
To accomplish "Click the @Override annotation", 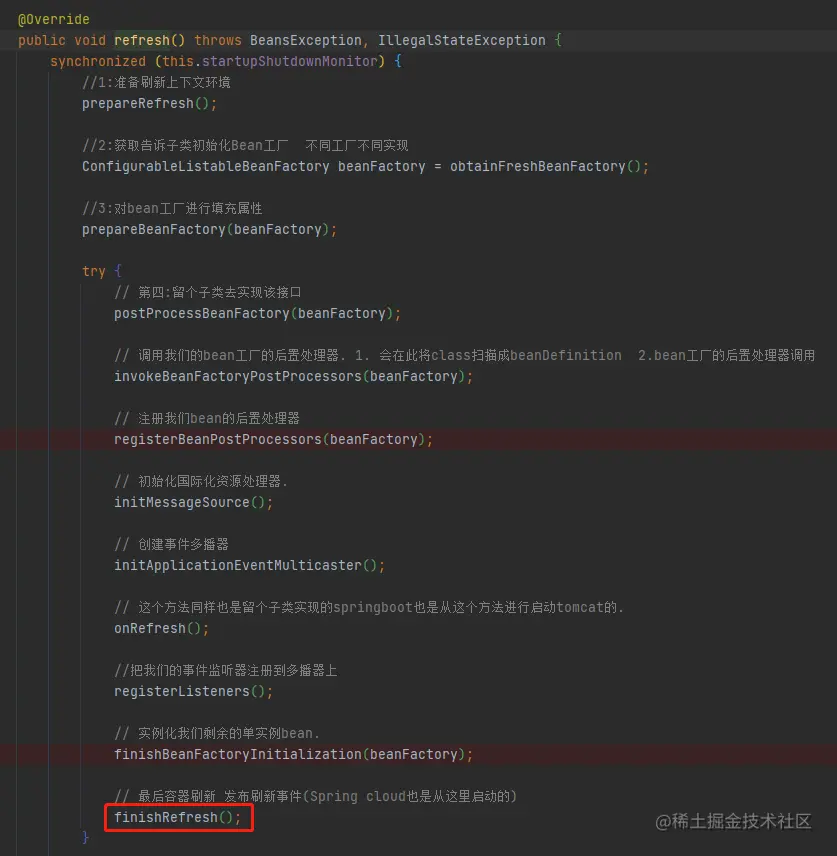I will click(x=54, y=20).
